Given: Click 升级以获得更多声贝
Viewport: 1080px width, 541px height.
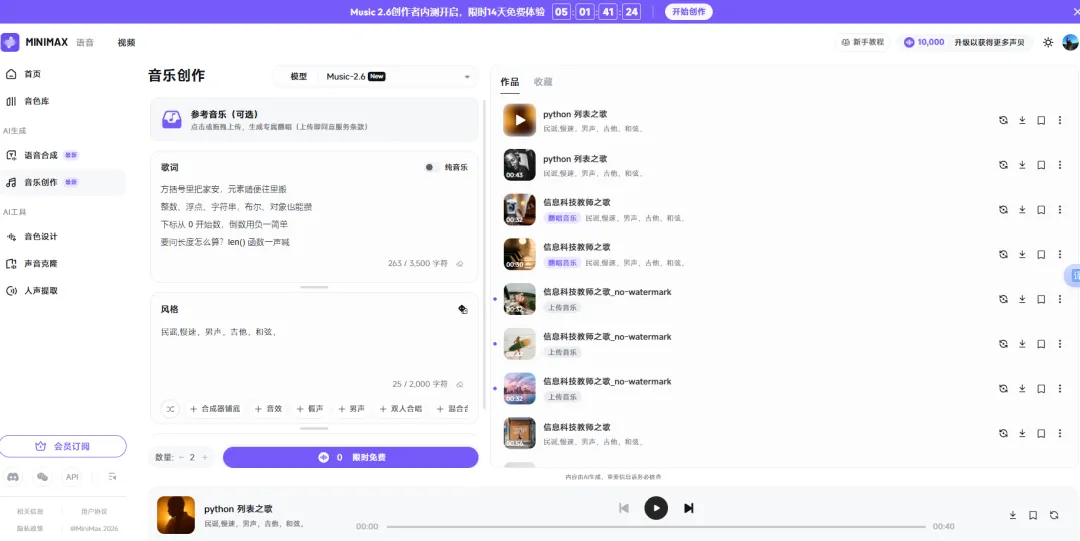Looking at the screenshot, I should (988, 42).
